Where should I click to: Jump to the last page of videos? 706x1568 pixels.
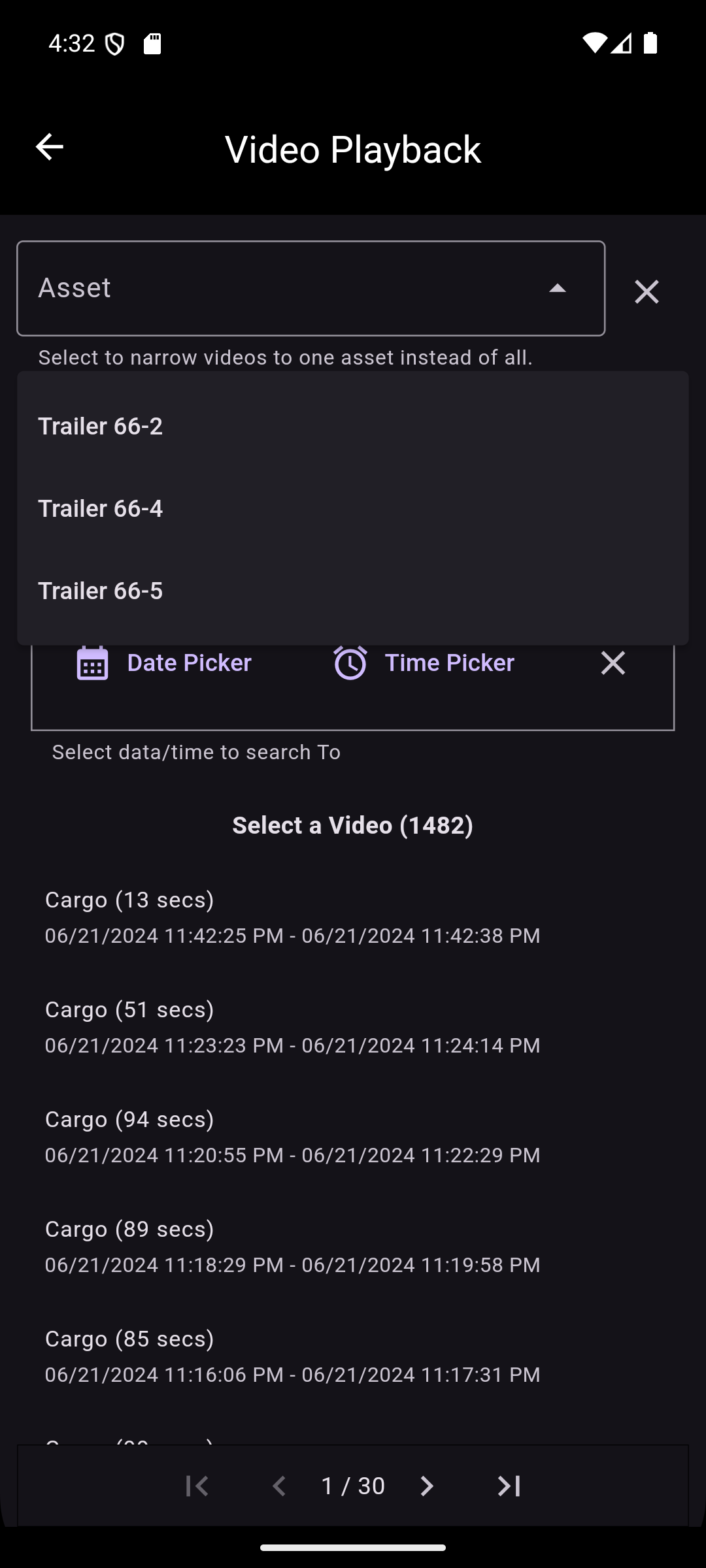pos(509,1486)
